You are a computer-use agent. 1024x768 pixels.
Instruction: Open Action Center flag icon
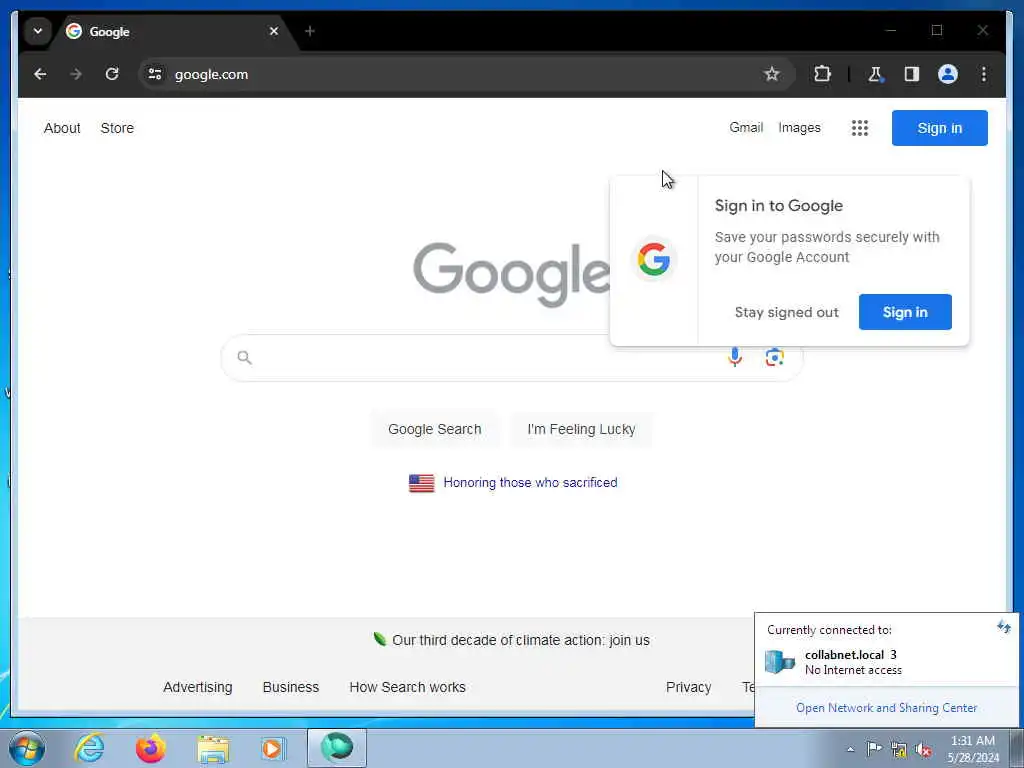(x=874, y=749)
